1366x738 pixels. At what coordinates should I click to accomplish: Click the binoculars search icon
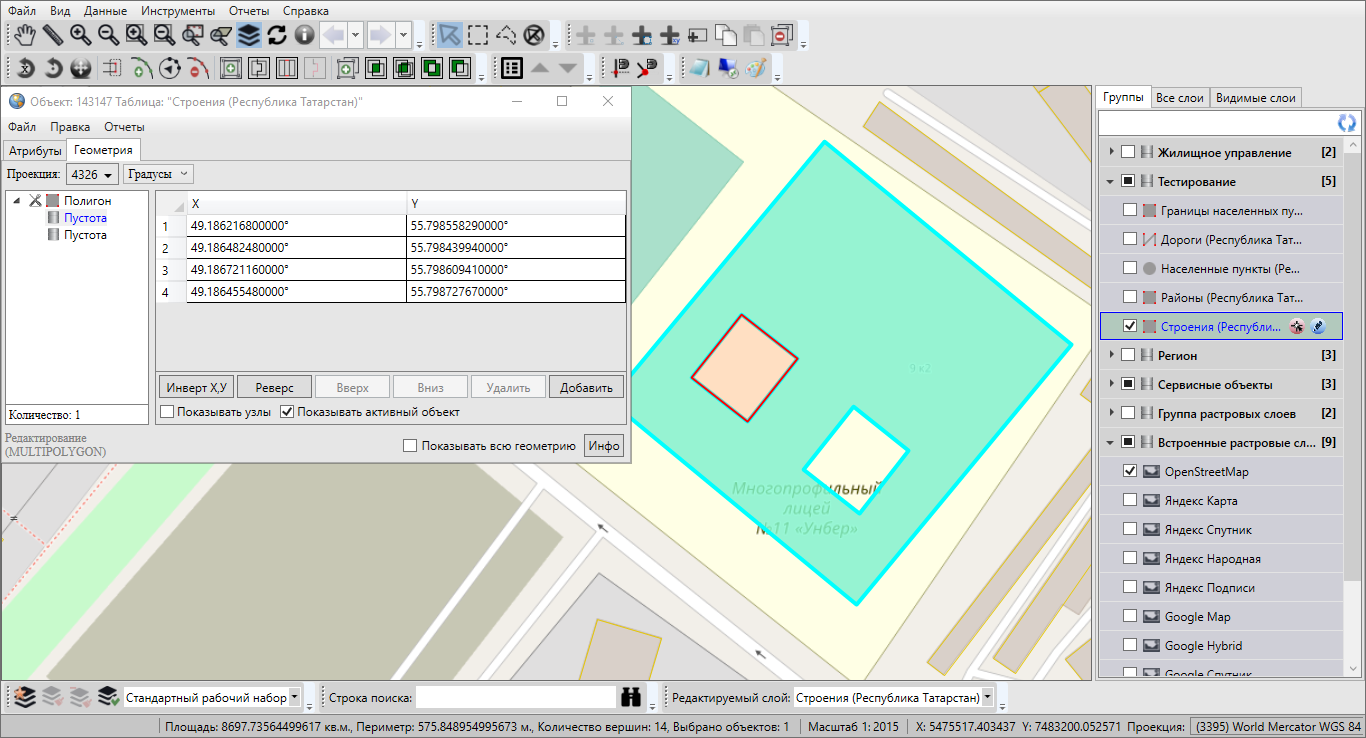[630, 697]
